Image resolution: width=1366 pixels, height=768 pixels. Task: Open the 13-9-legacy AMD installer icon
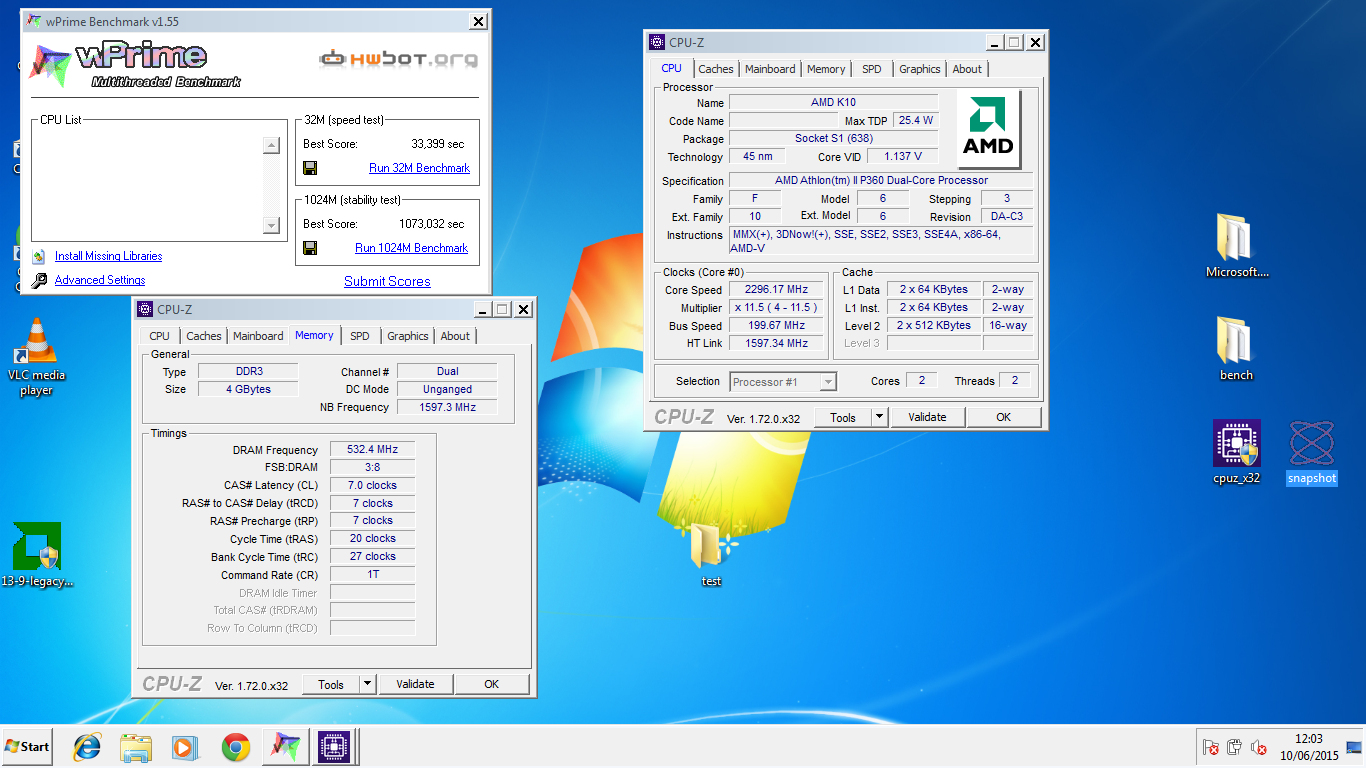[37, 555]
